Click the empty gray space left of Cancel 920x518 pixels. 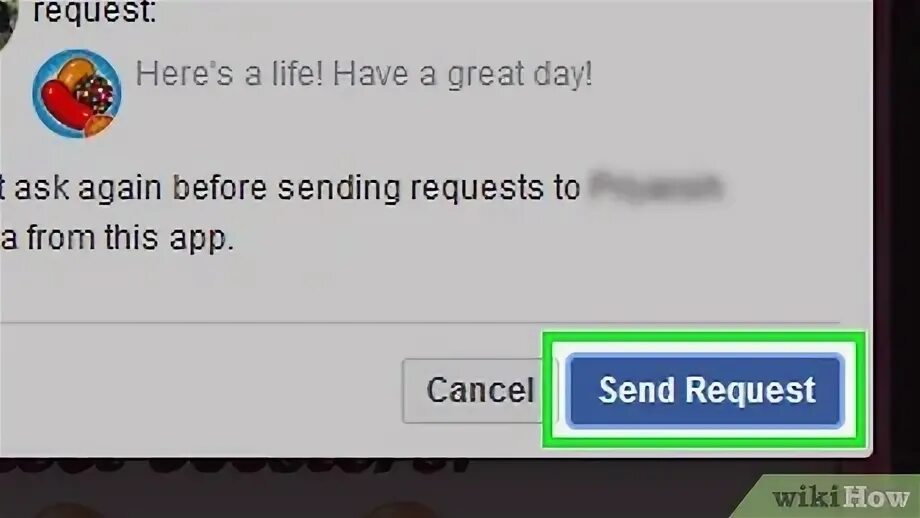pos(199,391)
